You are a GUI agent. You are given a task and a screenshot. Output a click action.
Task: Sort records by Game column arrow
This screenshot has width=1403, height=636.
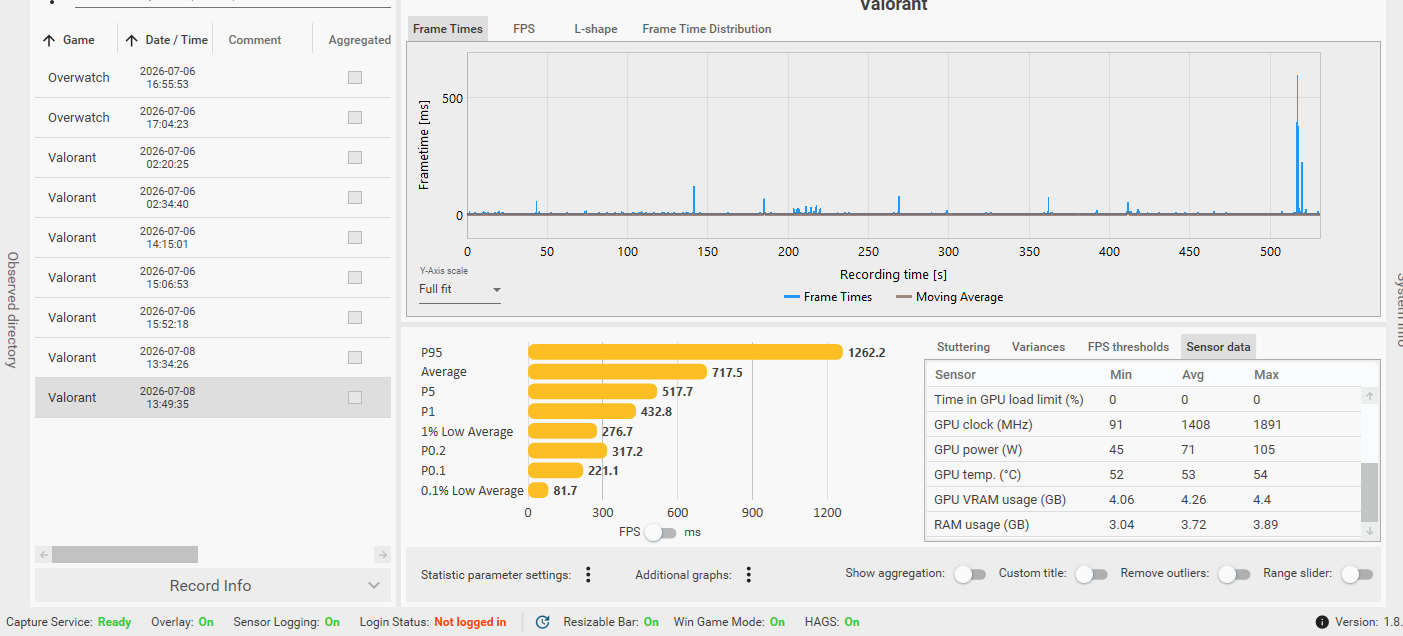(x=48, y=40)
